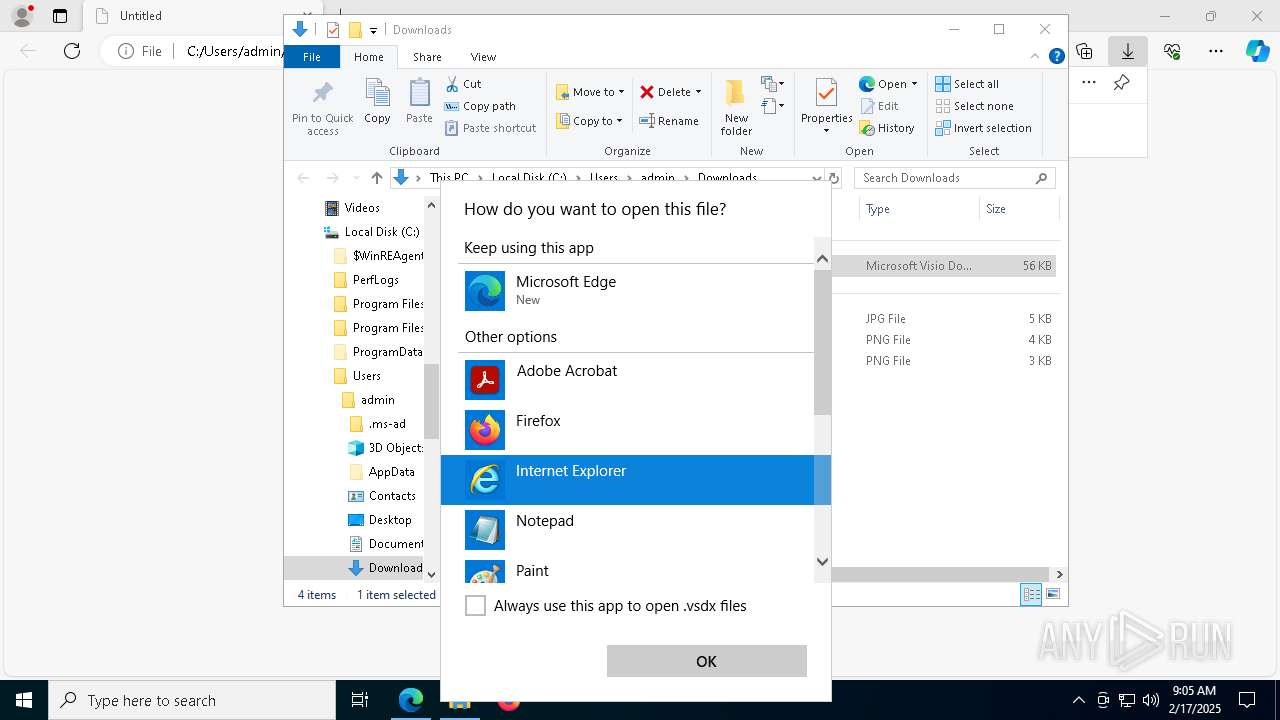The width and height of the screenshot is (1280, 720).
Task: Open Task View on taskbar
Action: [x=360, y=700]
